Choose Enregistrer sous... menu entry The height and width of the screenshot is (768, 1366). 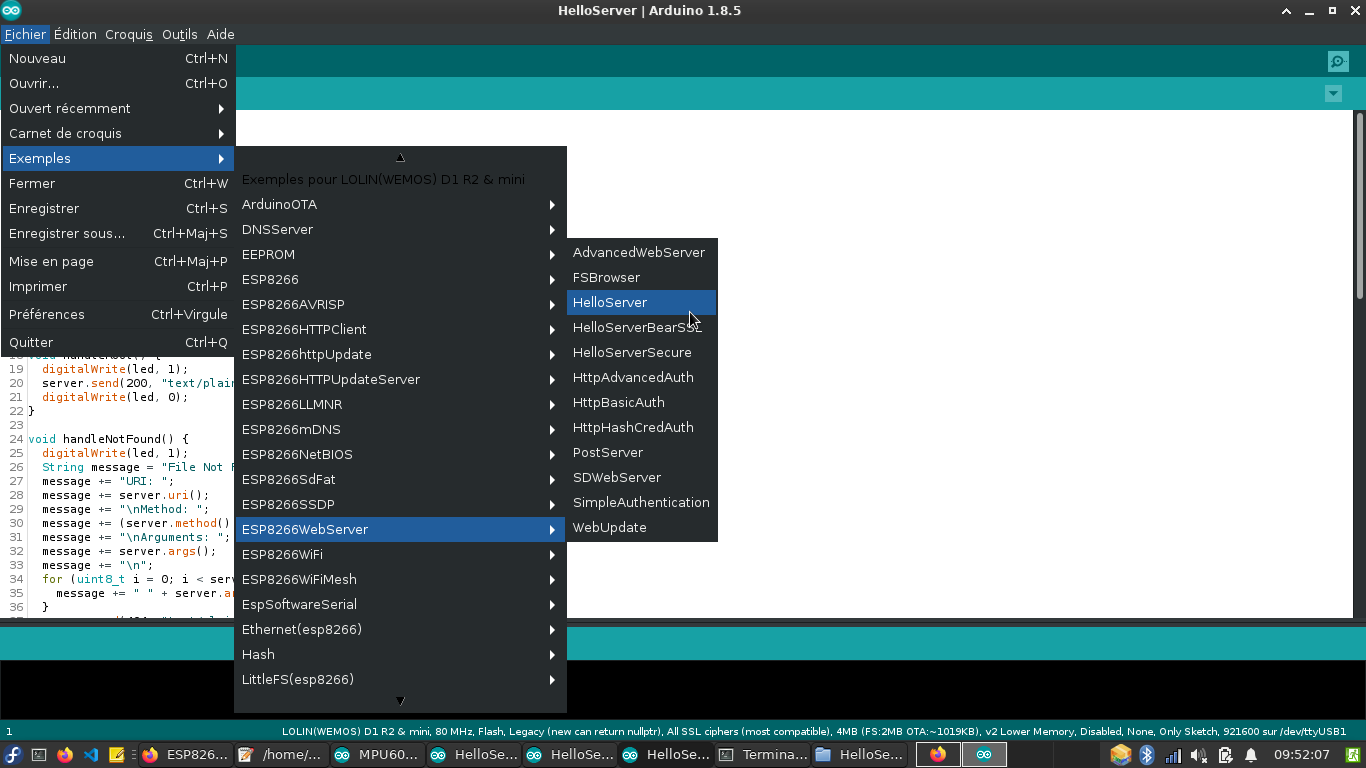click(118, 234)
